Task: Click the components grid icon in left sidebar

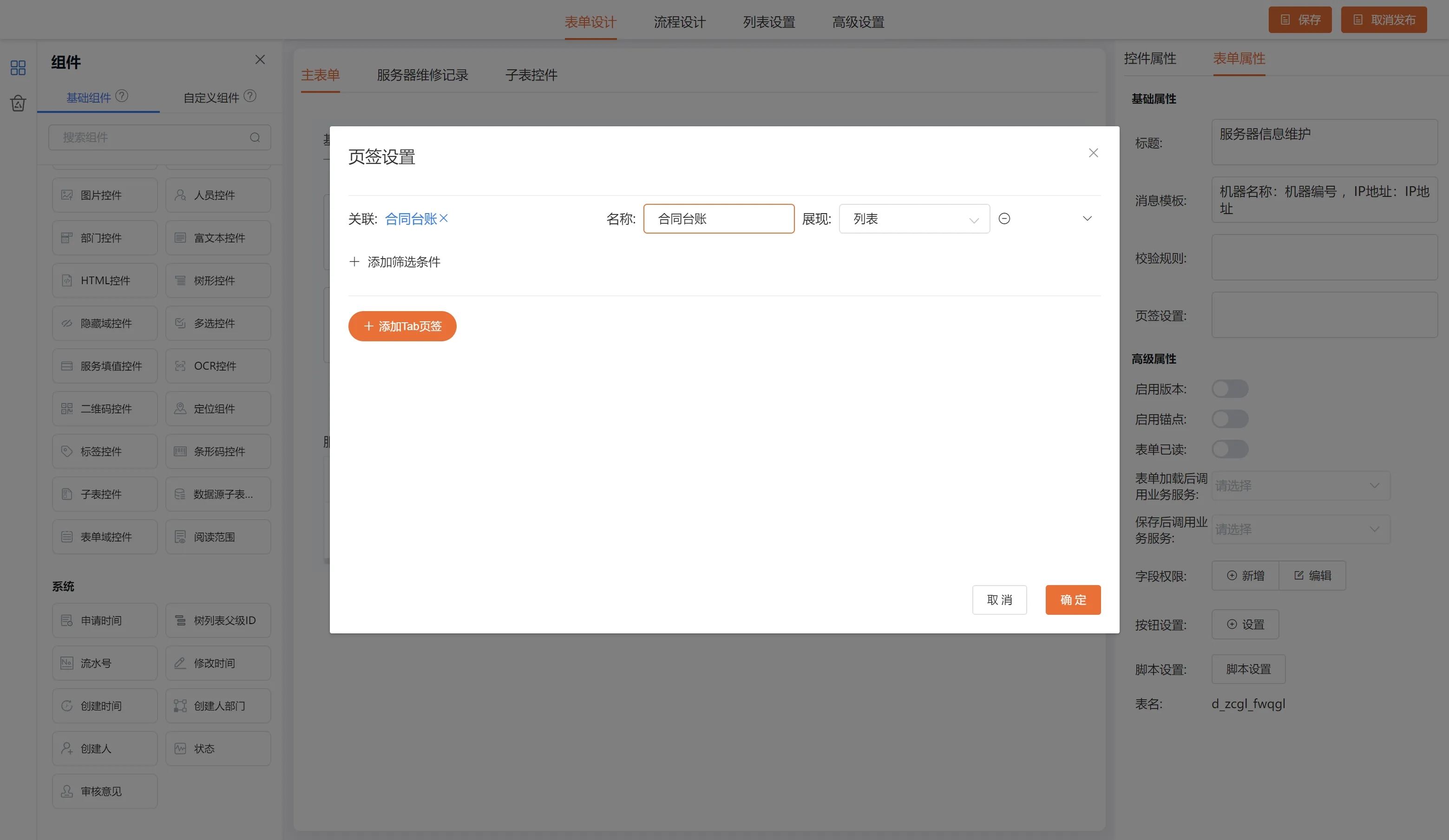Action: tap(18, 68)
